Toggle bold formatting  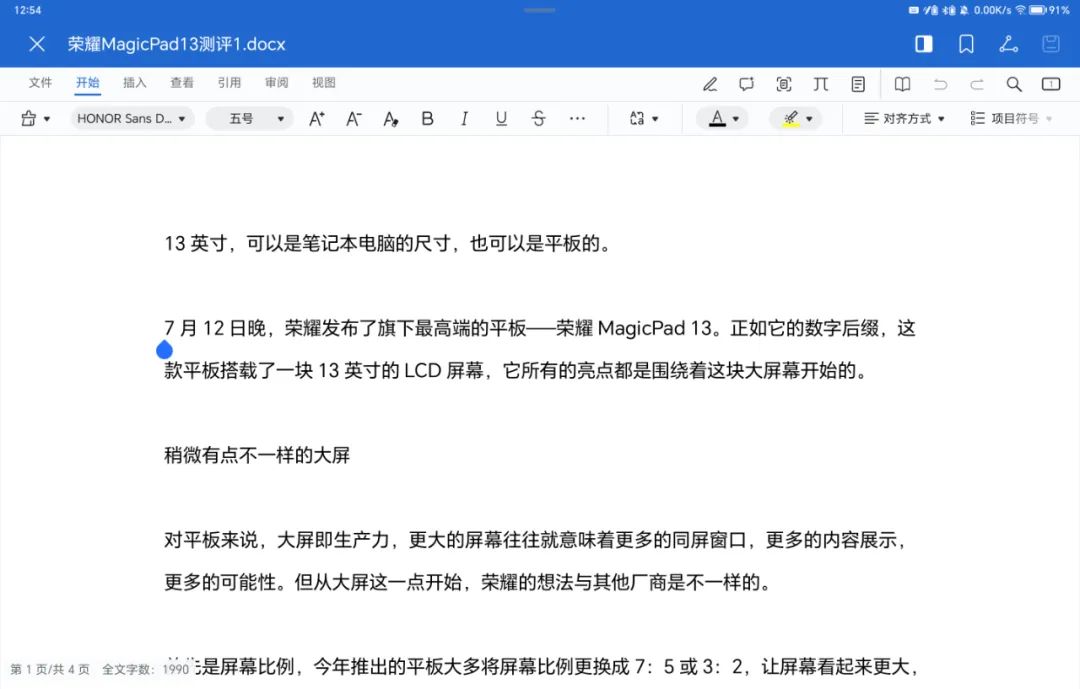point(427,118)
